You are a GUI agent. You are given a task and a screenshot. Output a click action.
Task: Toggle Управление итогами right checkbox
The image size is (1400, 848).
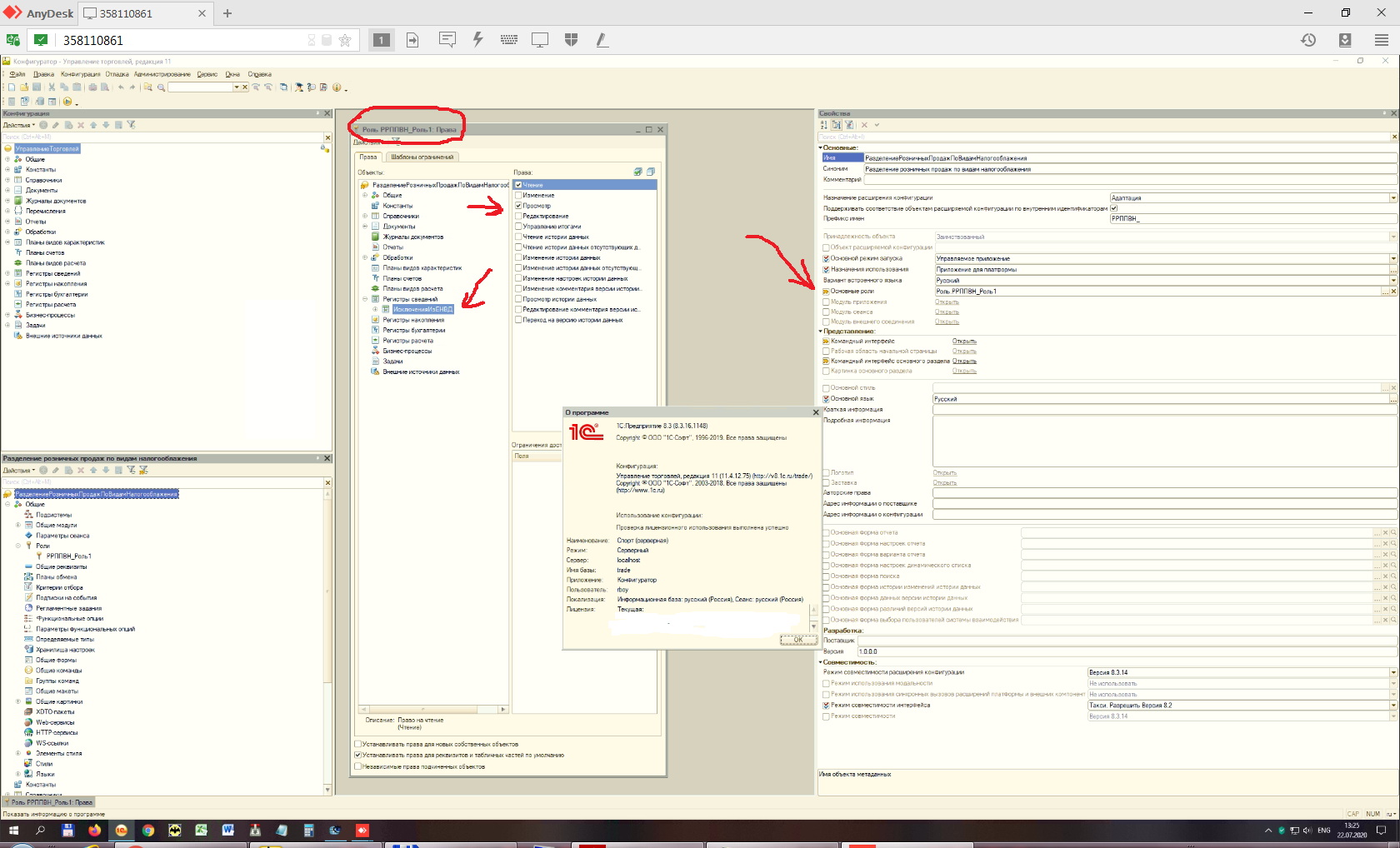(518, 227)
